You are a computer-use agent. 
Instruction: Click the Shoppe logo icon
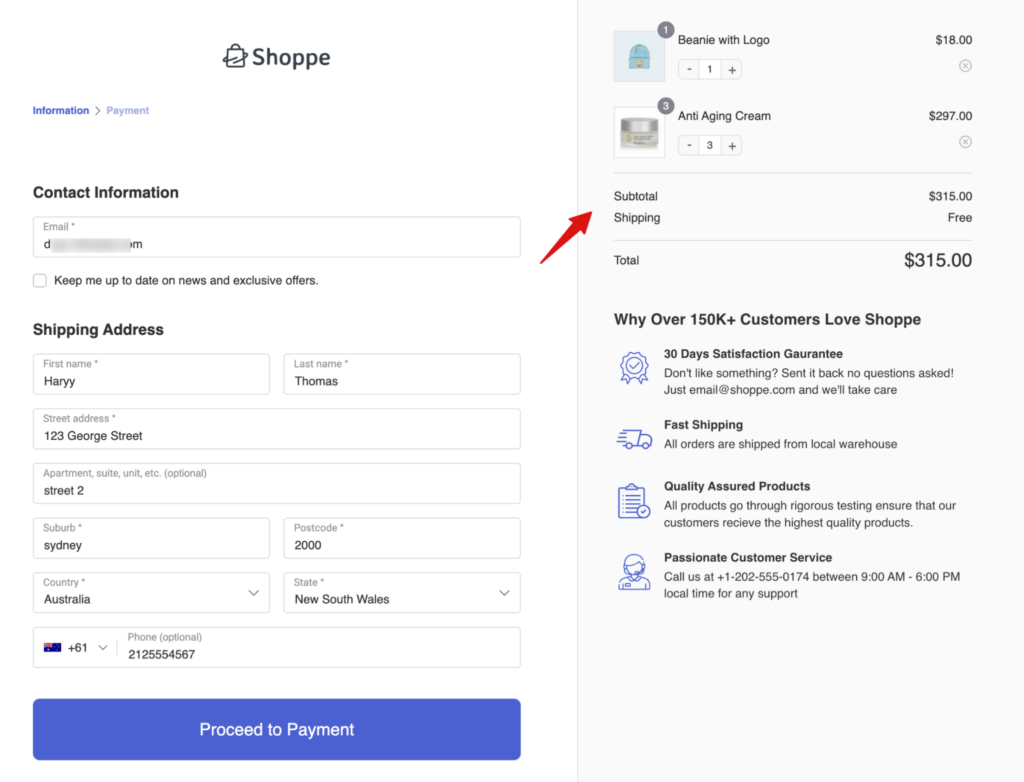tap(234, 57)
